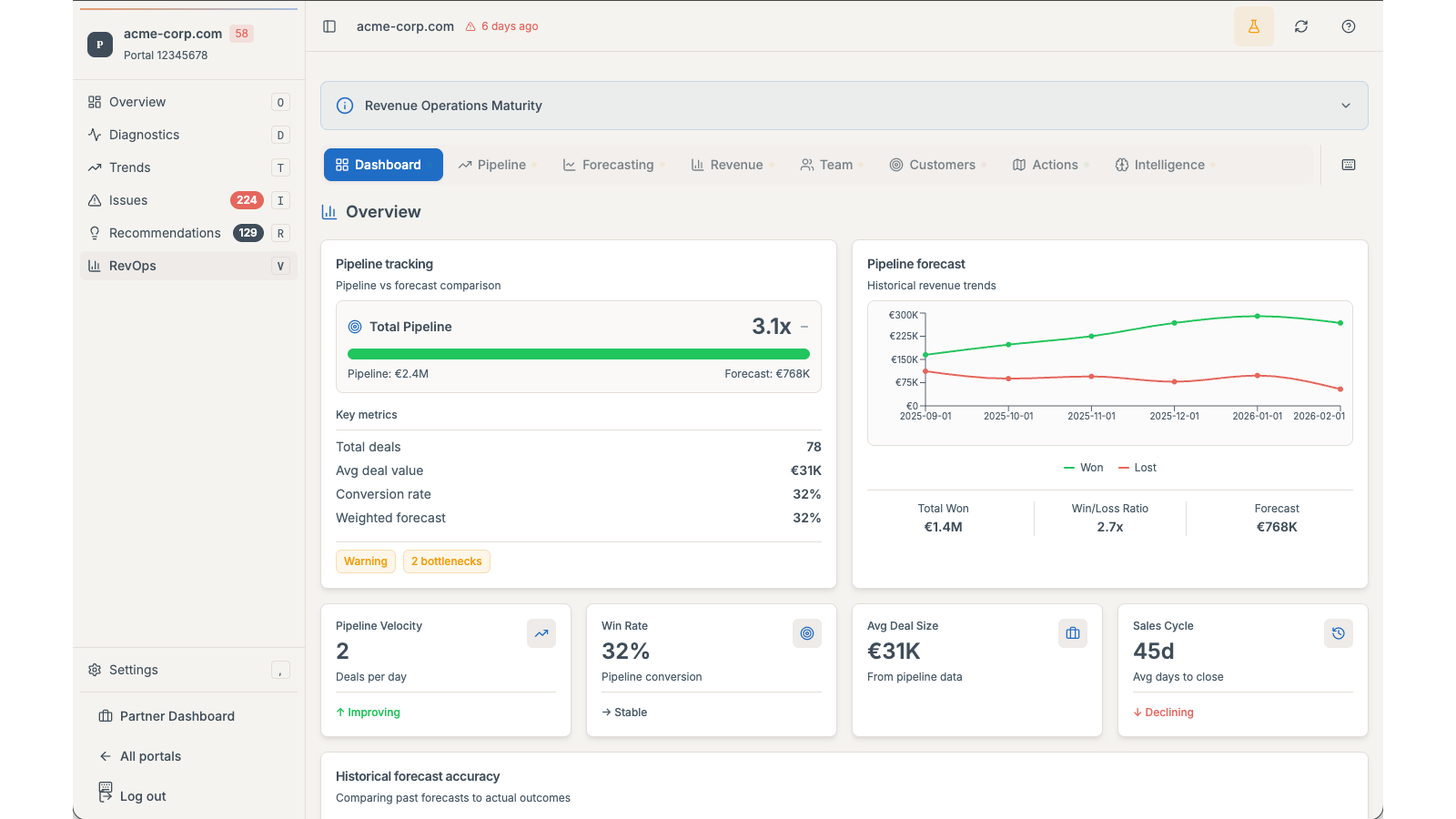1456x819 pixels.
Task: Click the Sales Cycle history icon
Action: 1339,633
